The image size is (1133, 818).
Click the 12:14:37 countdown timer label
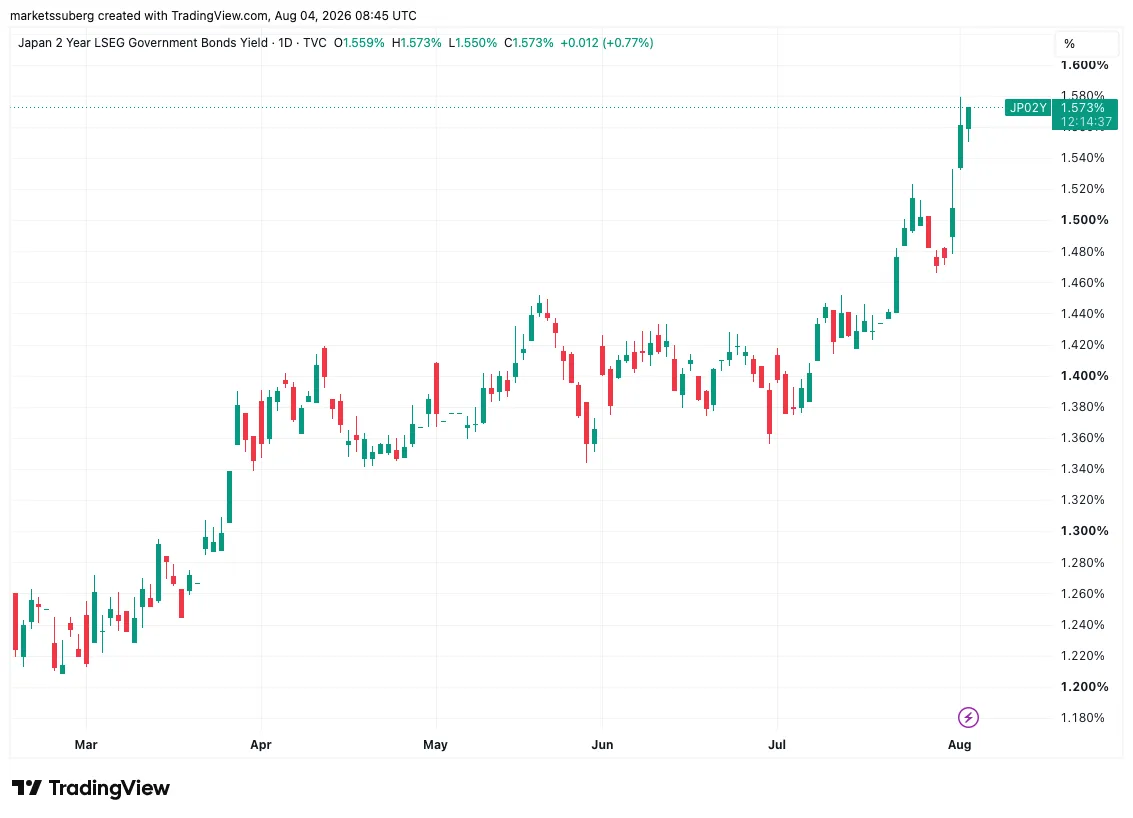1086,121
